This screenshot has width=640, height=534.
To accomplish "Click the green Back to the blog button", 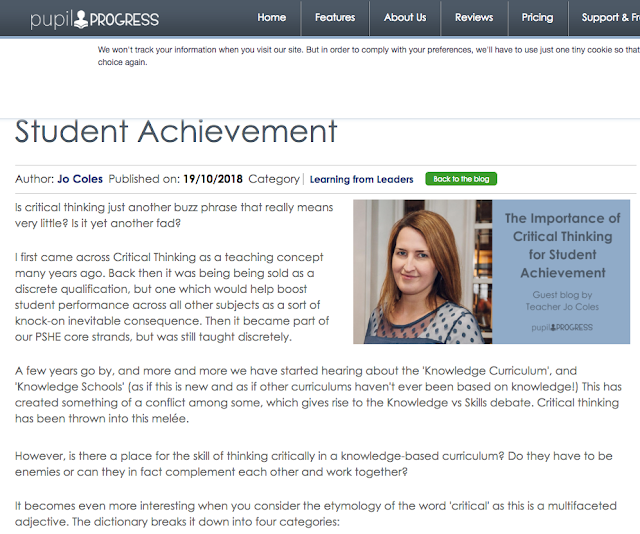I will tap(461, 179).
